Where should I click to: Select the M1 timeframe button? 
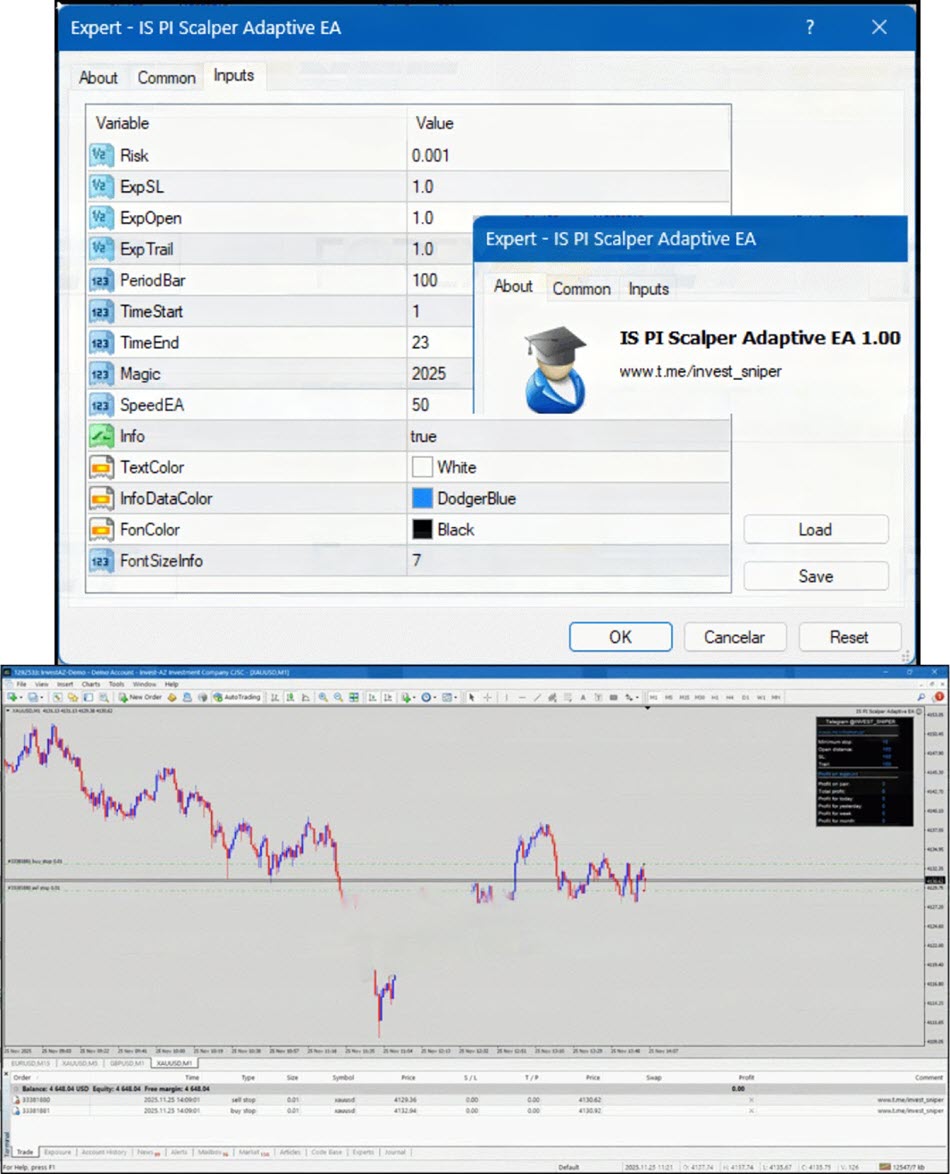click(x=653, y=697)
